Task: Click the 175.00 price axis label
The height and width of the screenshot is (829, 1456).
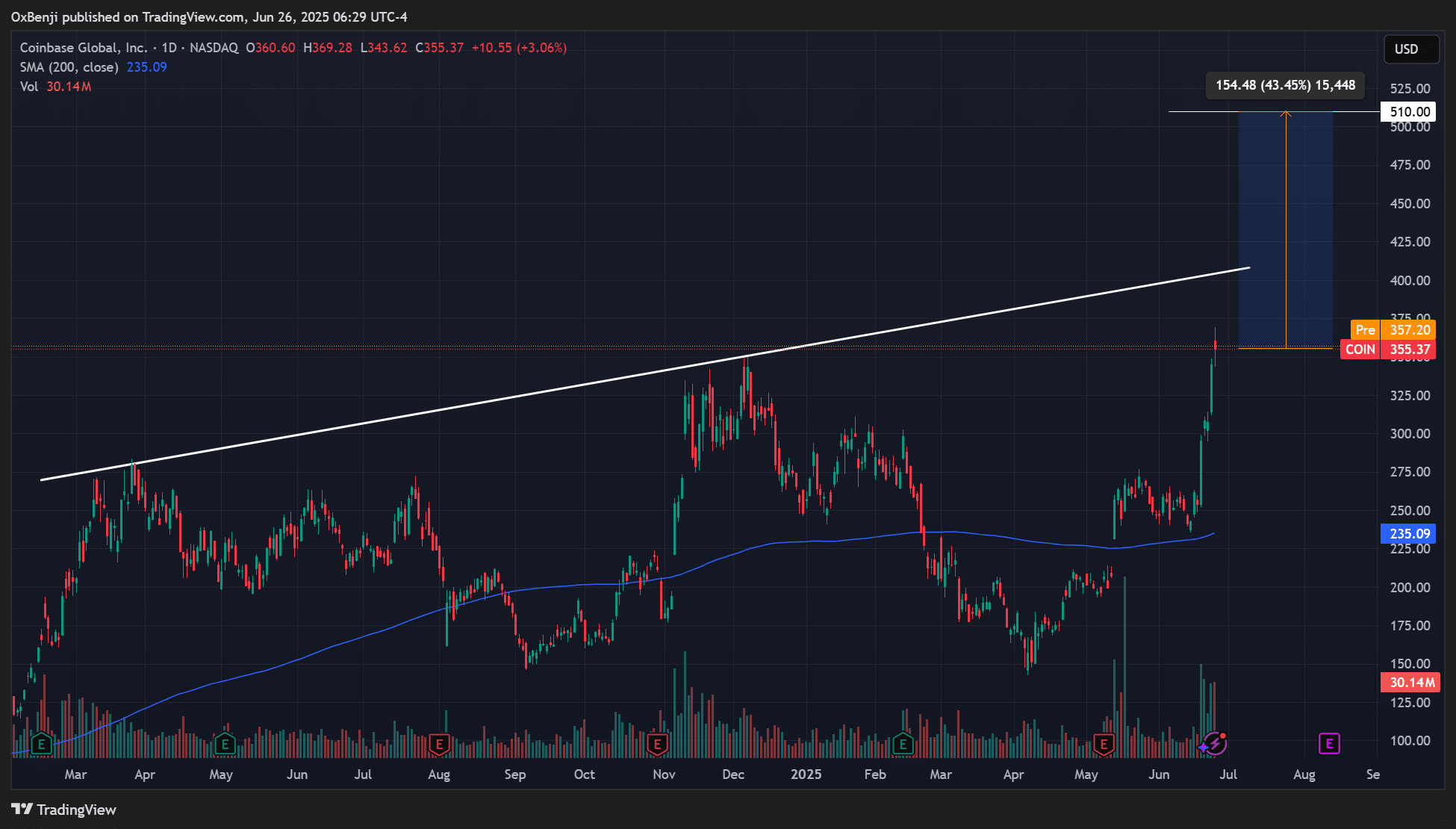Action: [1410, 626]
